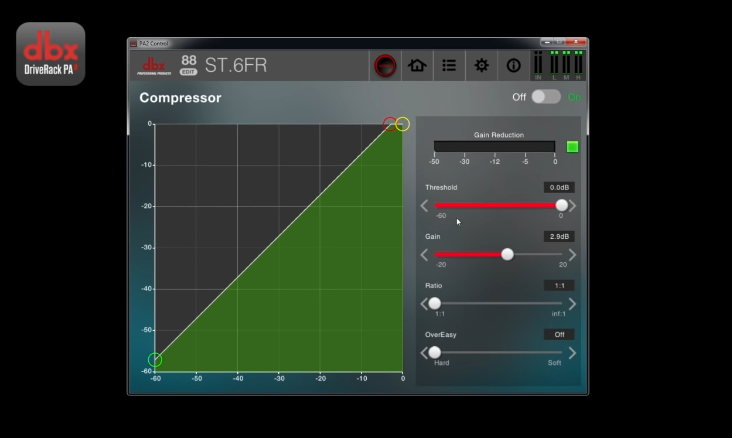Click the dbx DriveRack PA2 desktop icon

pyautogui.click(x=50, y=54)
